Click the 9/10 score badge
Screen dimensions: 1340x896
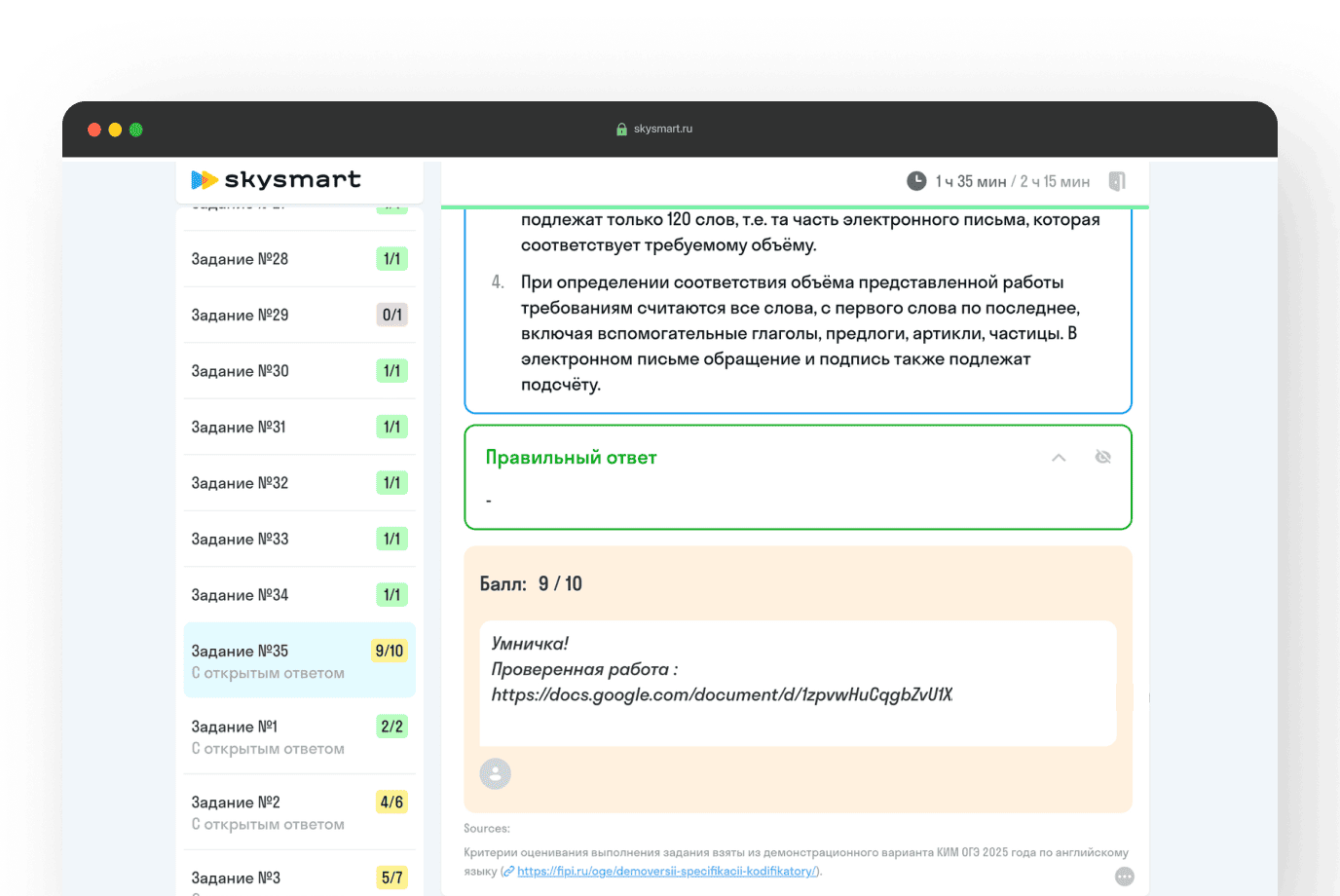390,651
